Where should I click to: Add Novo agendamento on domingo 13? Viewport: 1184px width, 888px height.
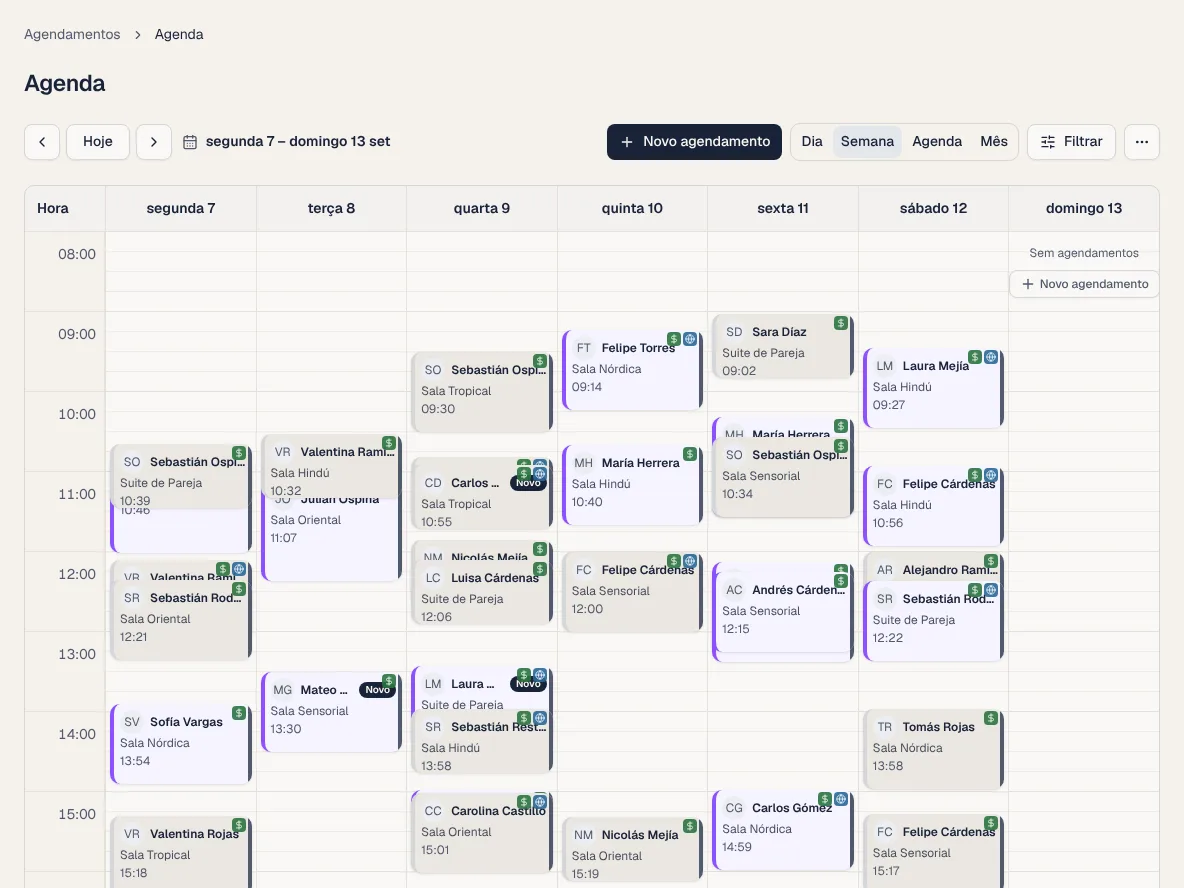(1084, 284)
